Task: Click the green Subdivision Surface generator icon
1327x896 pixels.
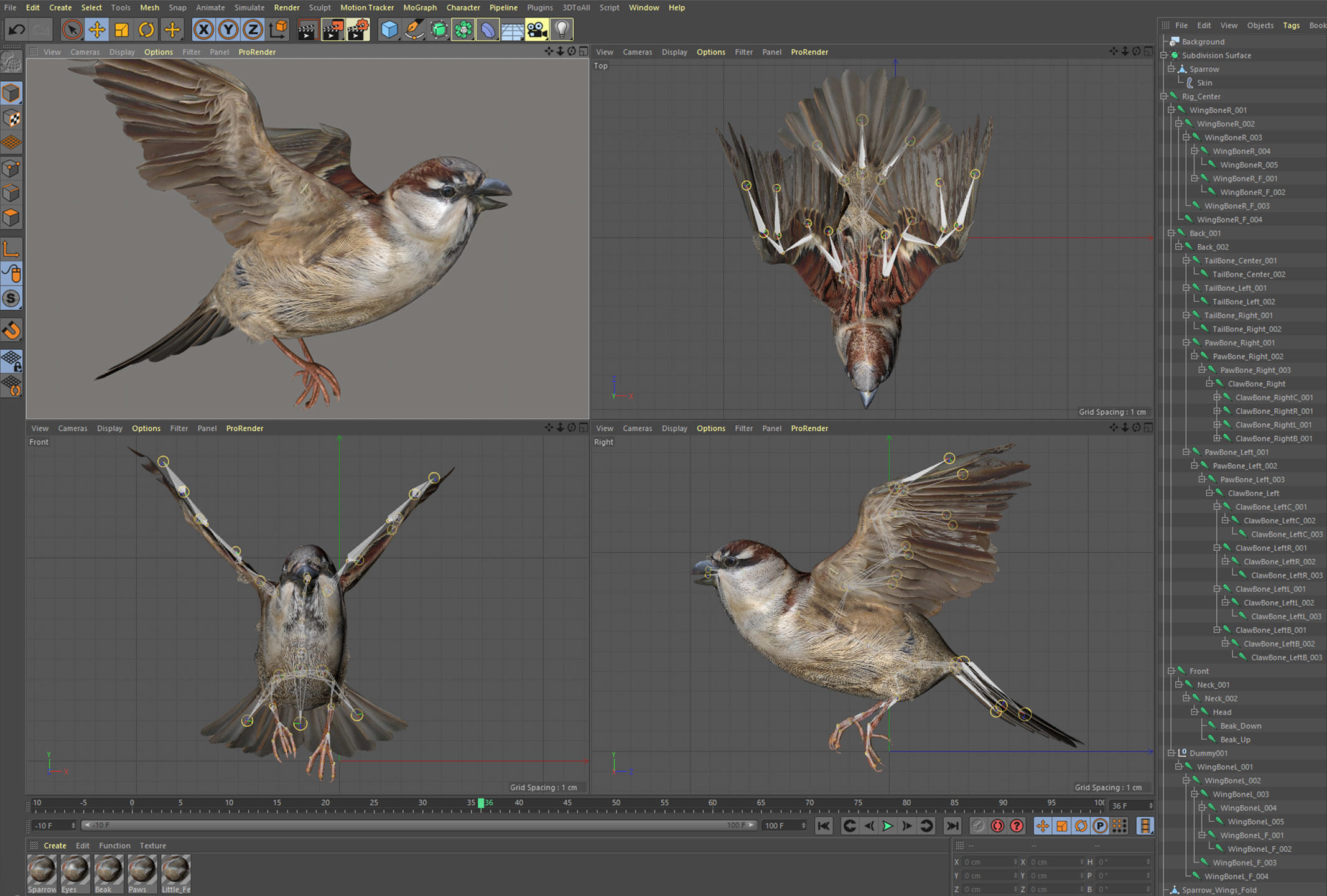Action: click(439, 29)
